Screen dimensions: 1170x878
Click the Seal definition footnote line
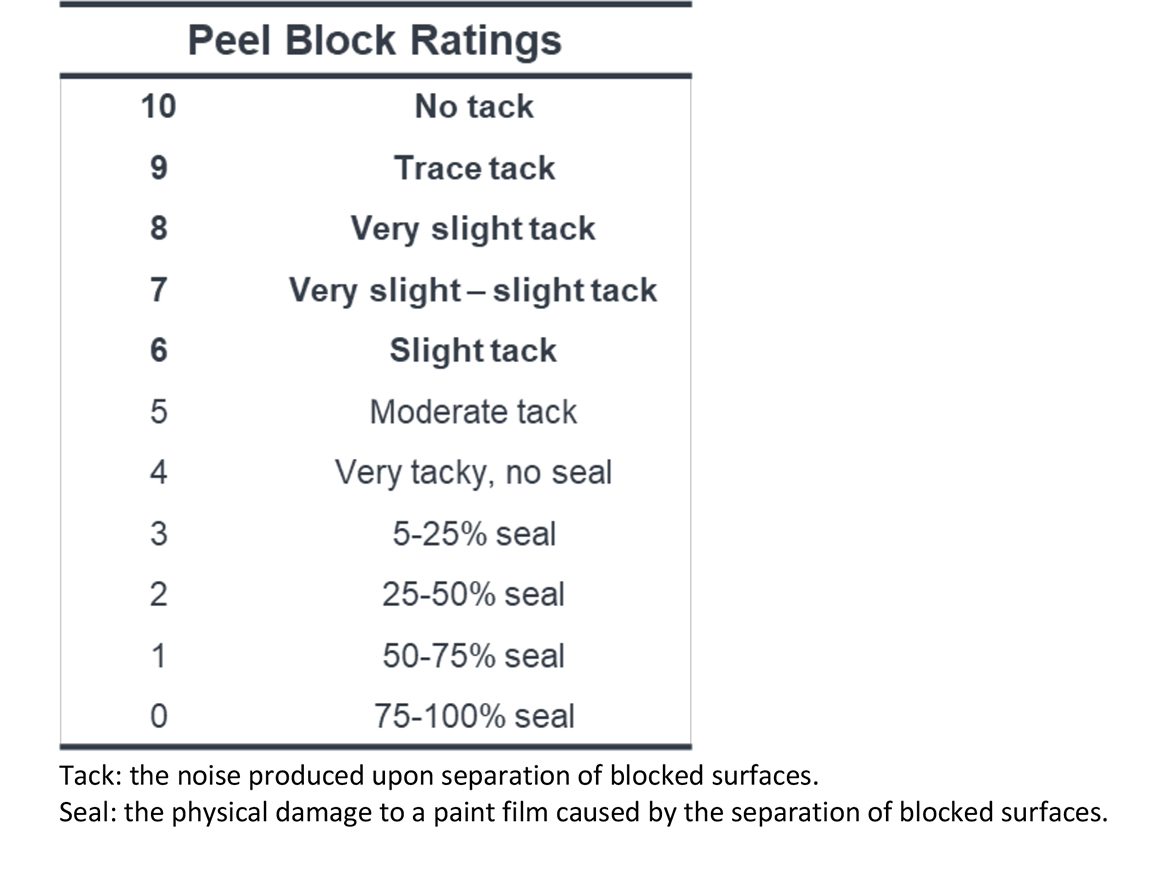point(583,813)
